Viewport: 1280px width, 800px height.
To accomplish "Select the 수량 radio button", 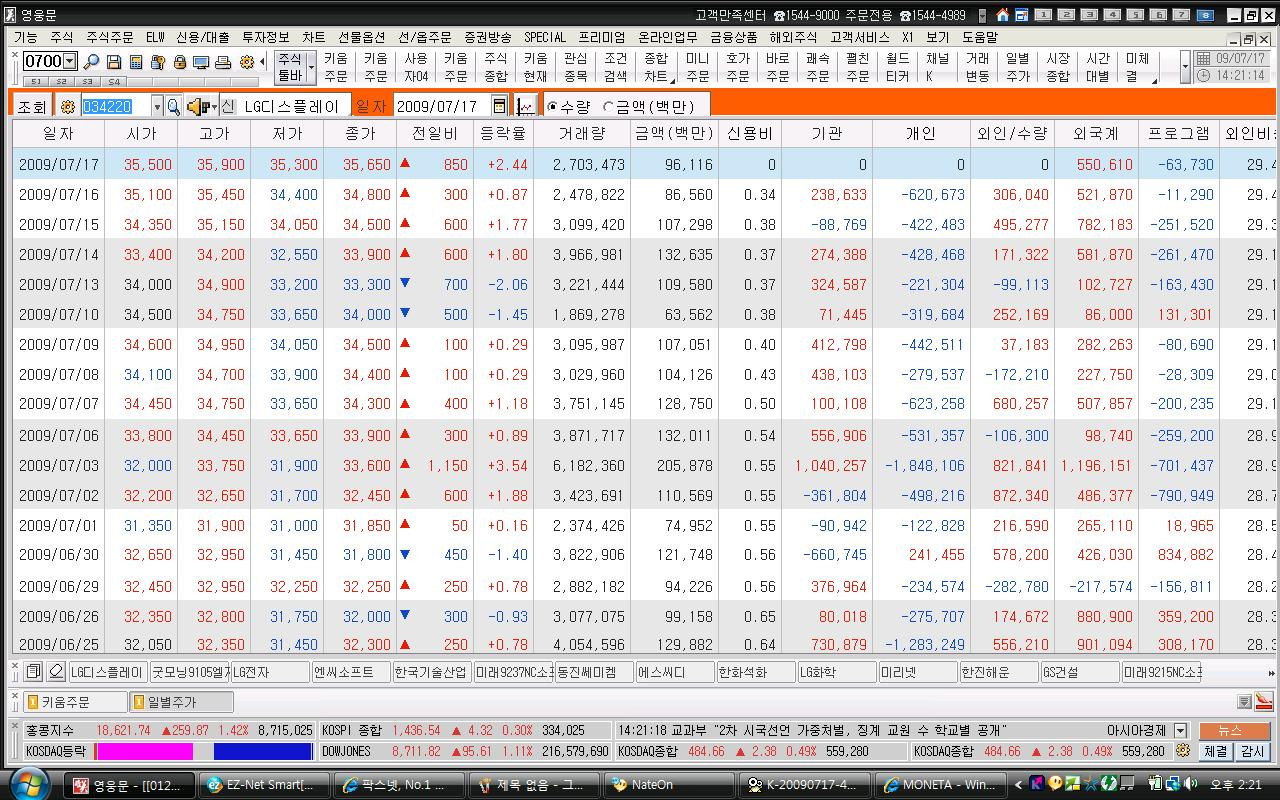I will (553, 104).
